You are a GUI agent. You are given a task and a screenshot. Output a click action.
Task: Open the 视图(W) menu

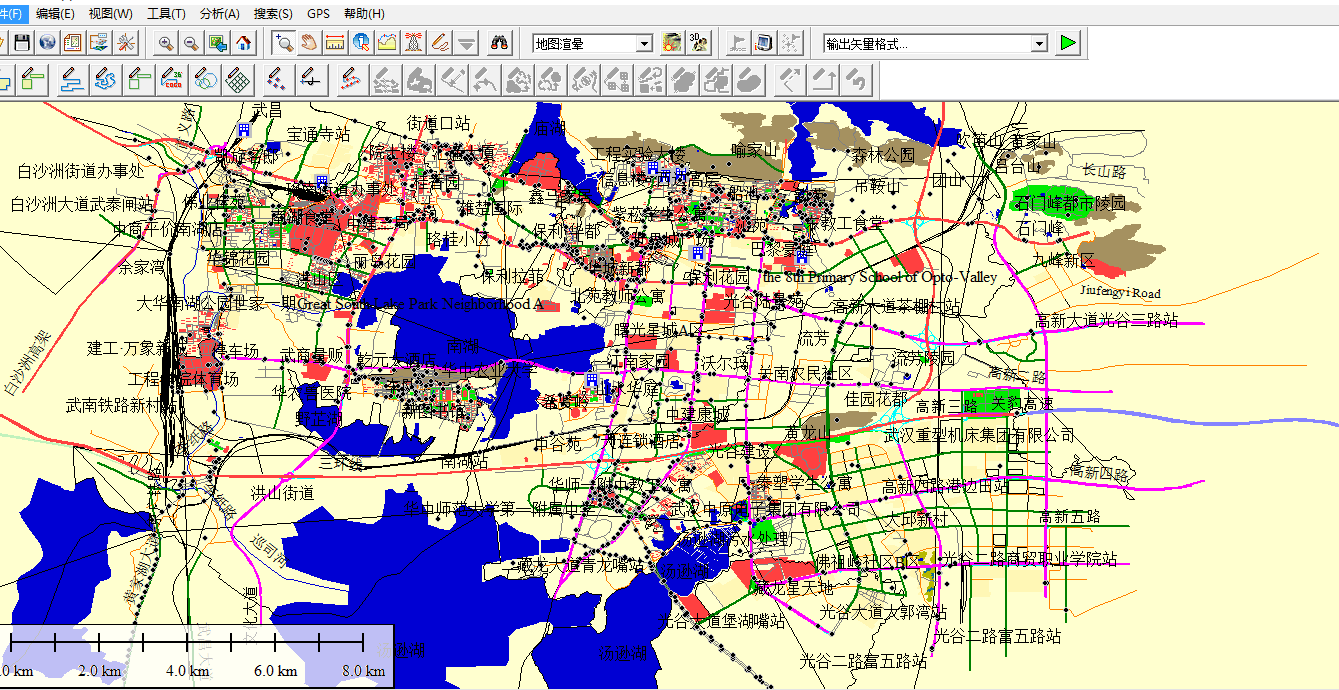click(x=110, y=14)
